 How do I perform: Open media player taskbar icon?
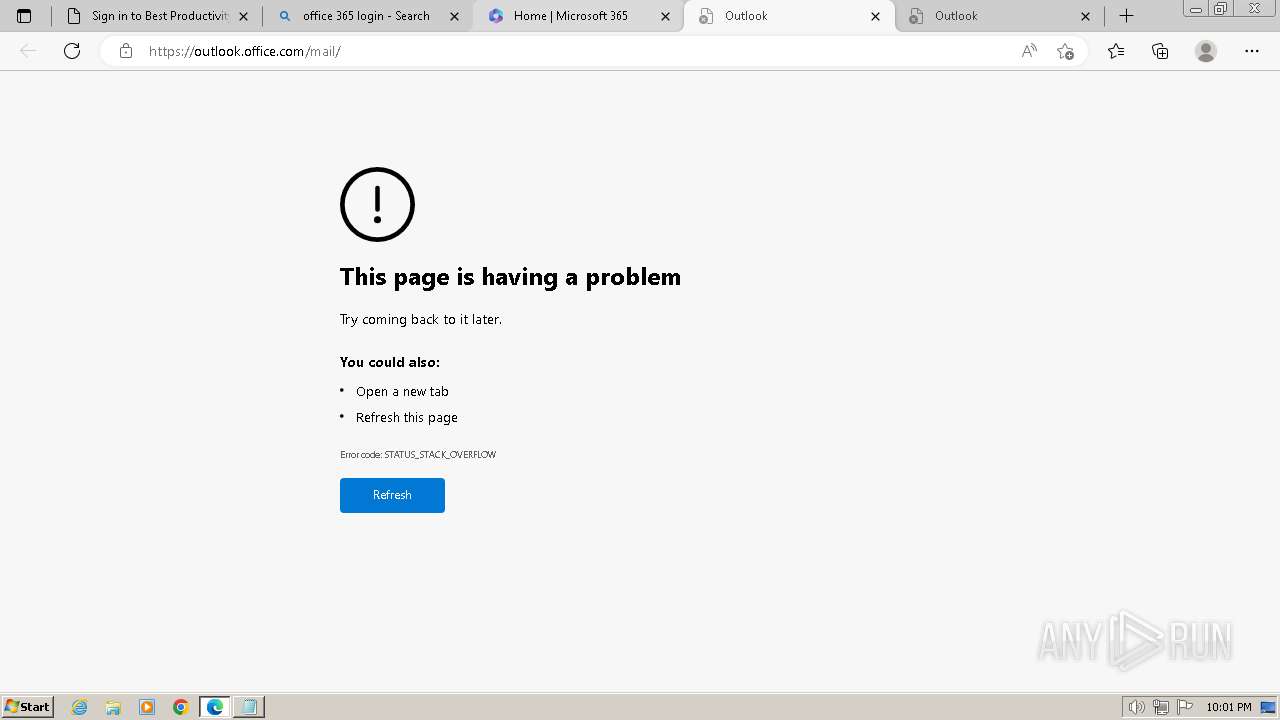pyautogui.click(x=147, y=707)
